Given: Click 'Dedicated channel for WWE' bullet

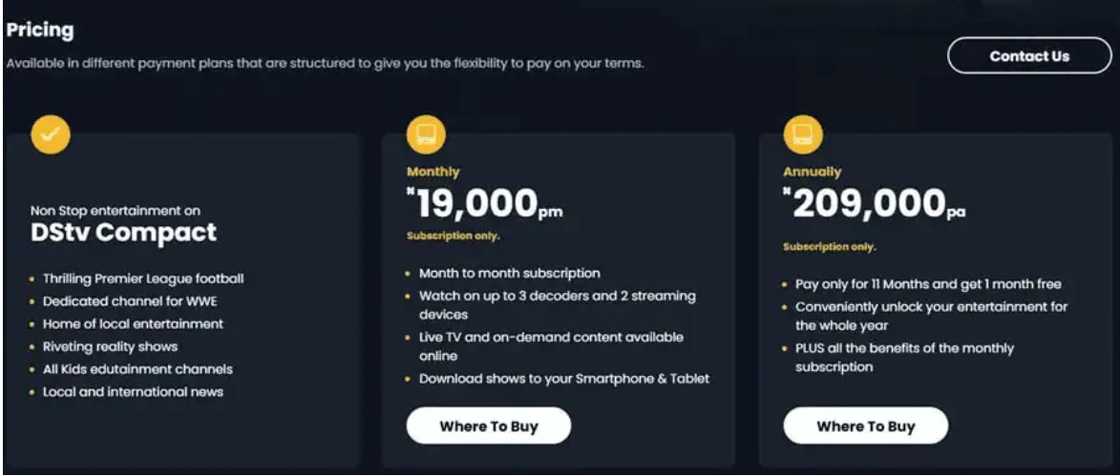Looking at the screenshot, I should coord(130,301).
